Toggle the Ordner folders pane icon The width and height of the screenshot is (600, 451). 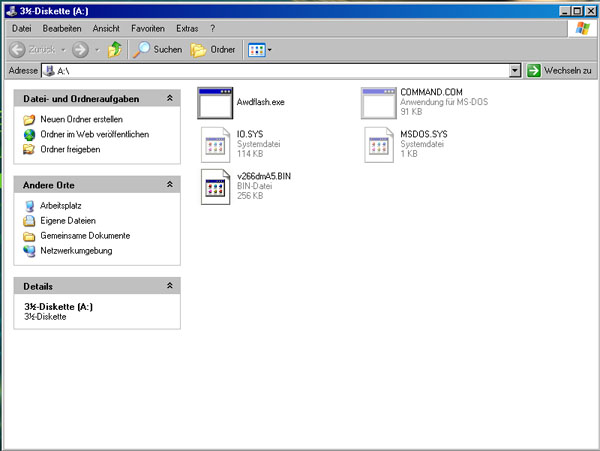pyautogui.click(x=199, y=50)
